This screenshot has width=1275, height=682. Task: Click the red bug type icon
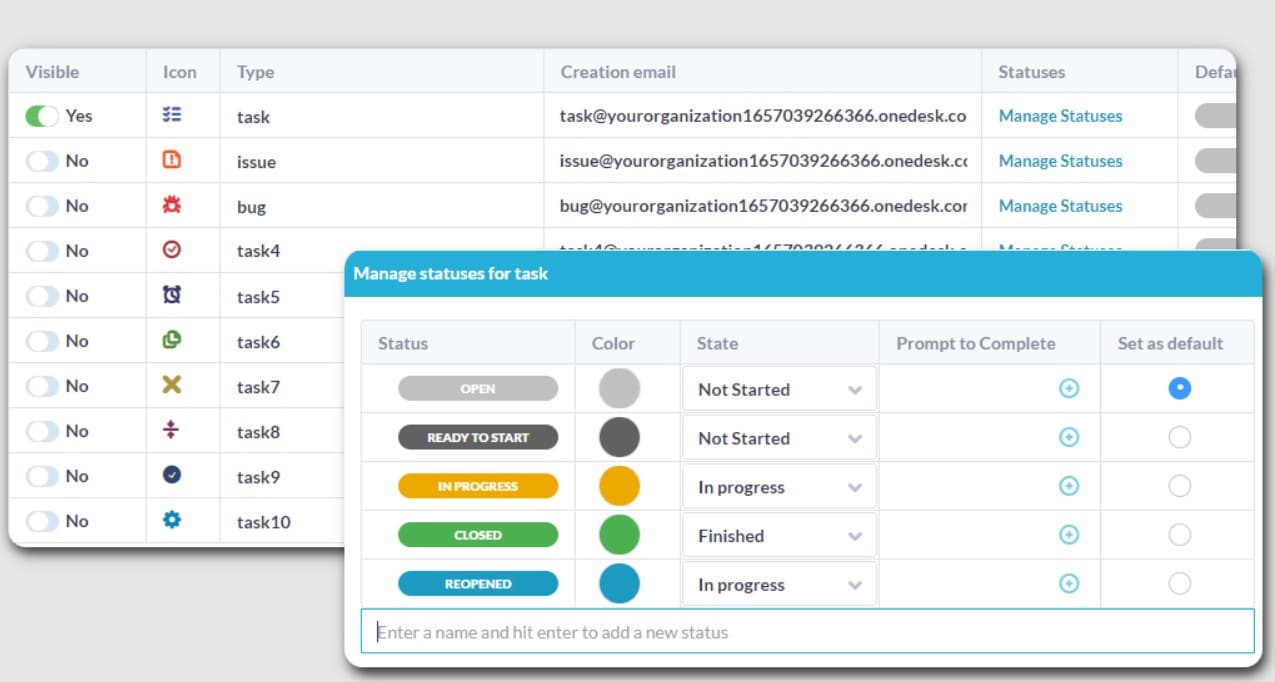pyautogui.click(x=171, y=205)
